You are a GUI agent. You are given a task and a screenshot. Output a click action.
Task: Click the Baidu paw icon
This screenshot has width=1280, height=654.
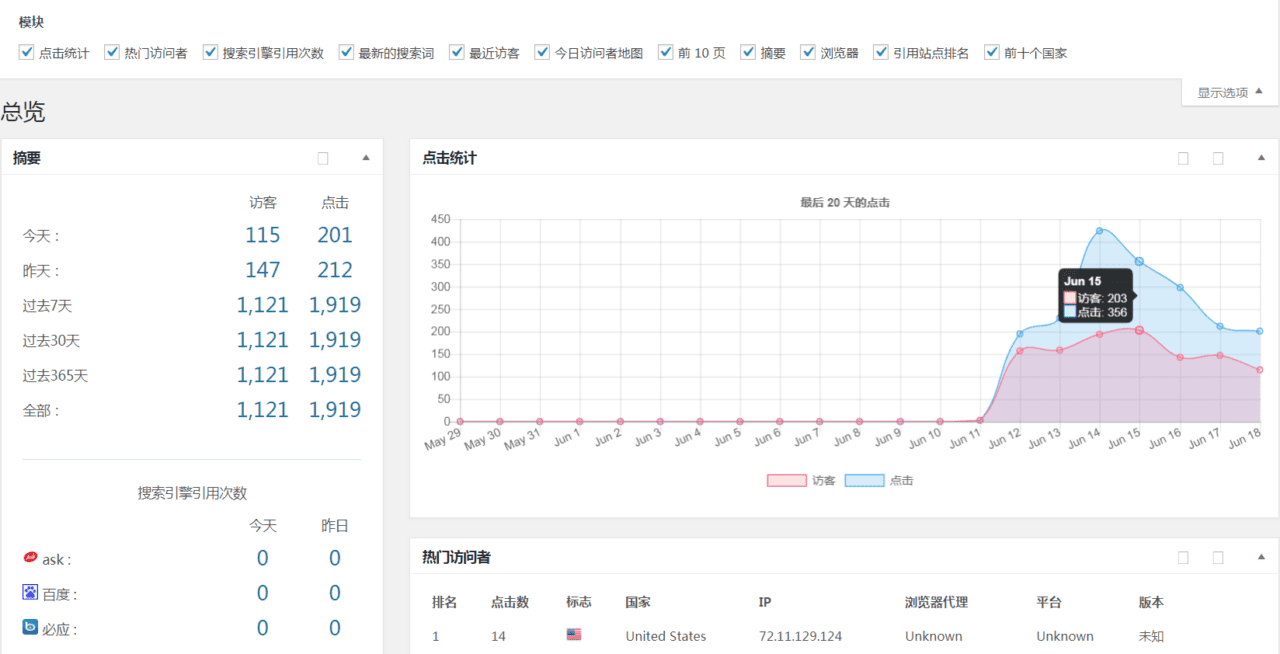[x=30, y=593]
